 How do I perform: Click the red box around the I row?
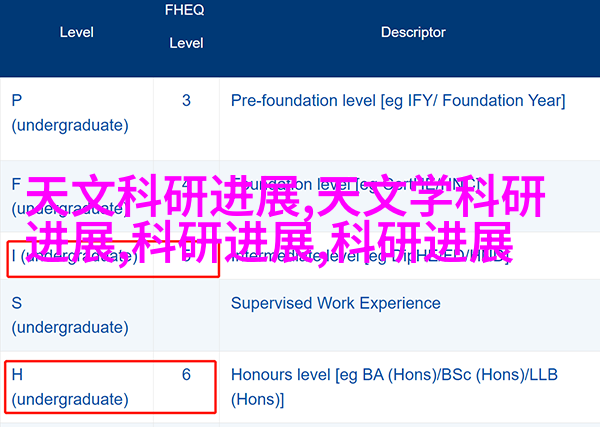tap(113, 259)
